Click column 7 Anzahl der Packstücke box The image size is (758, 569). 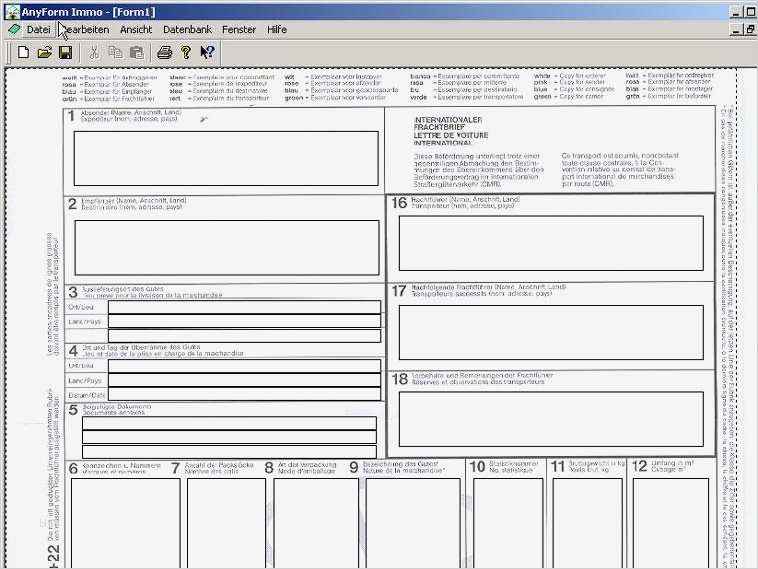[x=226, y=523]
